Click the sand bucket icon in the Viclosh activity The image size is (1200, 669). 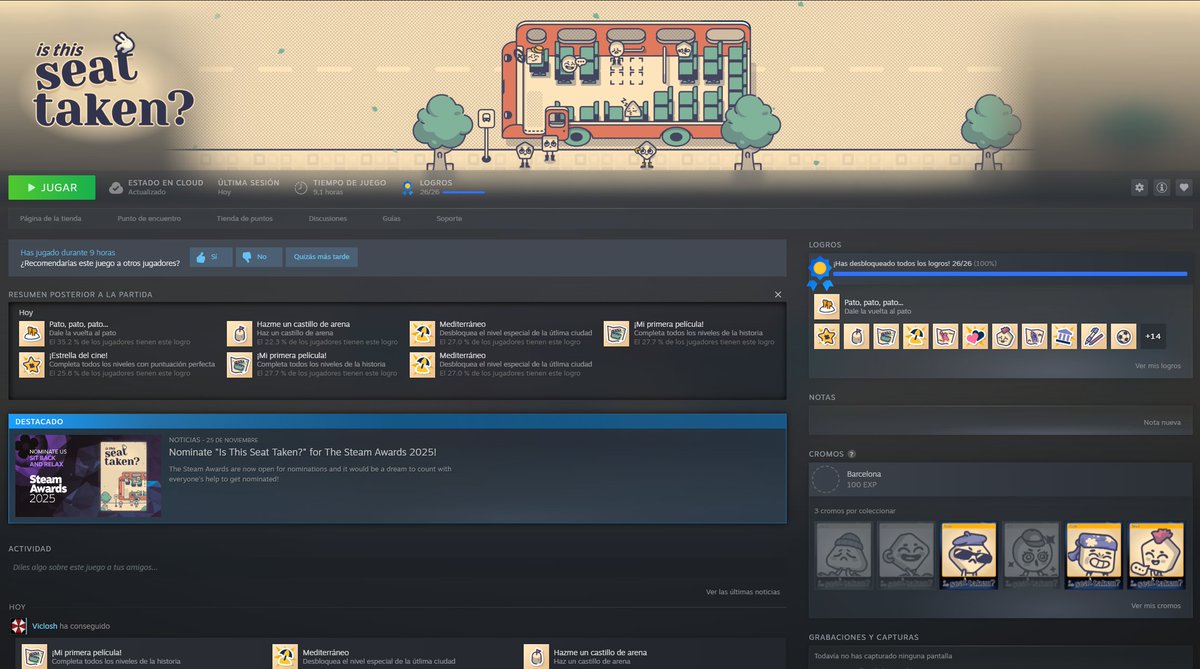536,656
